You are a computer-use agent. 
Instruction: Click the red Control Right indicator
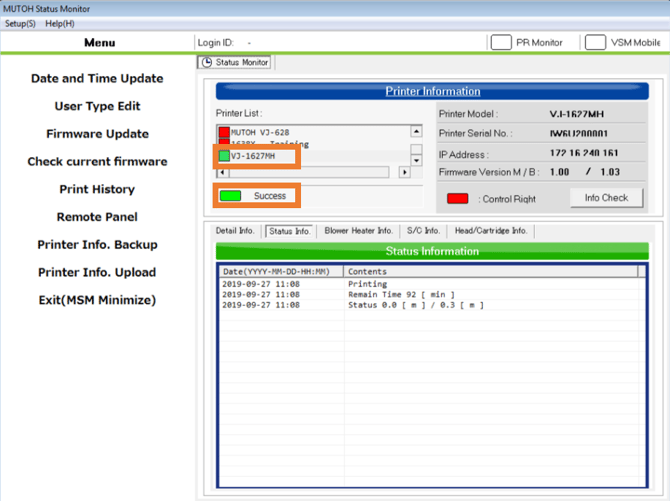click(x=458, y=199)
